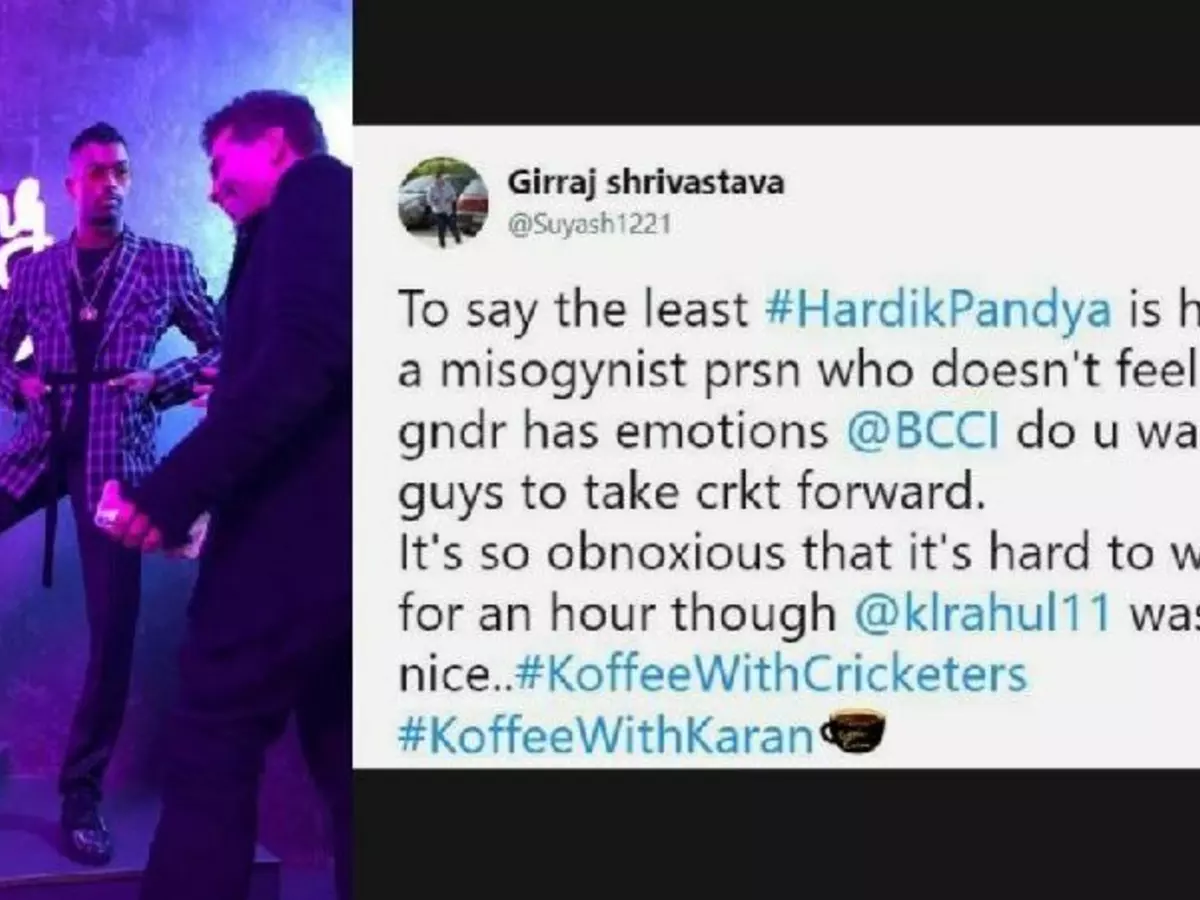The height and width of the screenshot is (900, 1200).
Task: Click the black bar below the tweet
Action: click(x=776, y=834)
